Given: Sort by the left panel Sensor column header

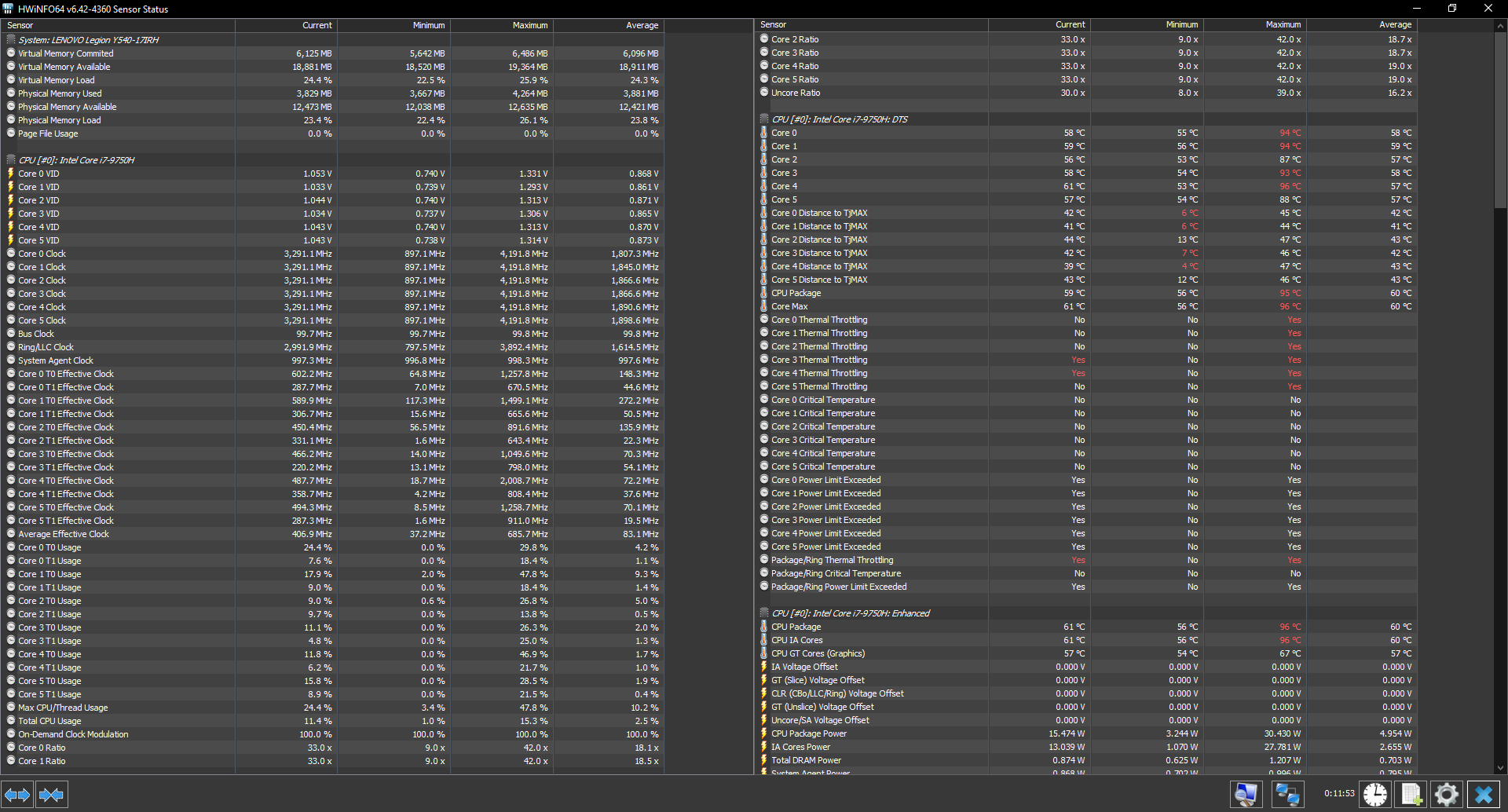Looking at the screenshot, I should coord(118,25).
